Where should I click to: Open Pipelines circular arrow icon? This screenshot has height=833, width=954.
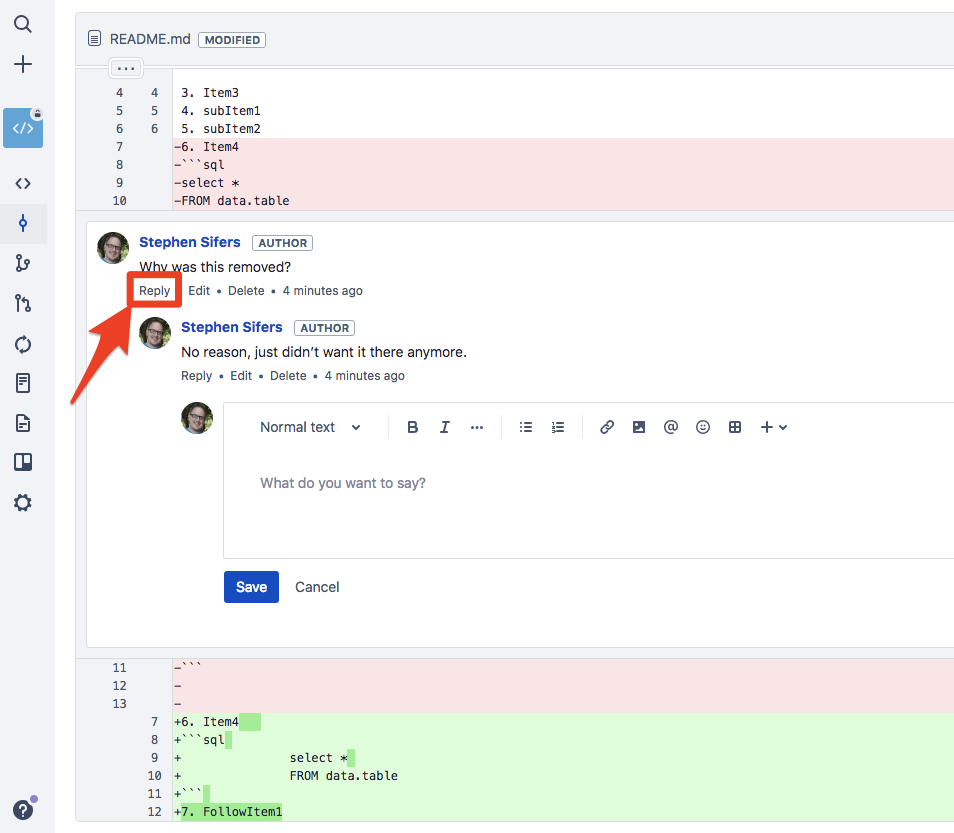pyautogui.click(x=23, y=344)
